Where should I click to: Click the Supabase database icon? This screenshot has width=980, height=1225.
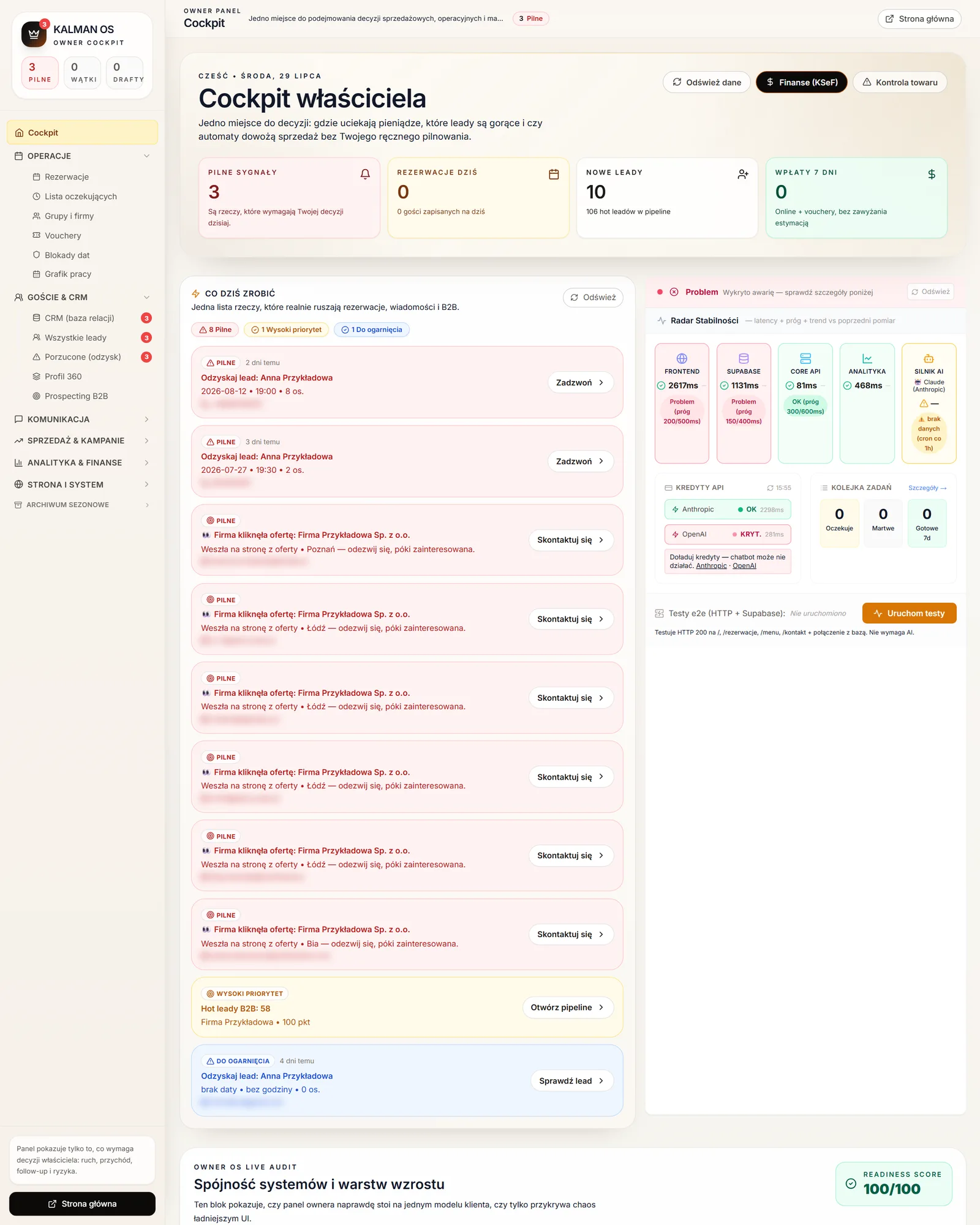(x=744, y=358)
